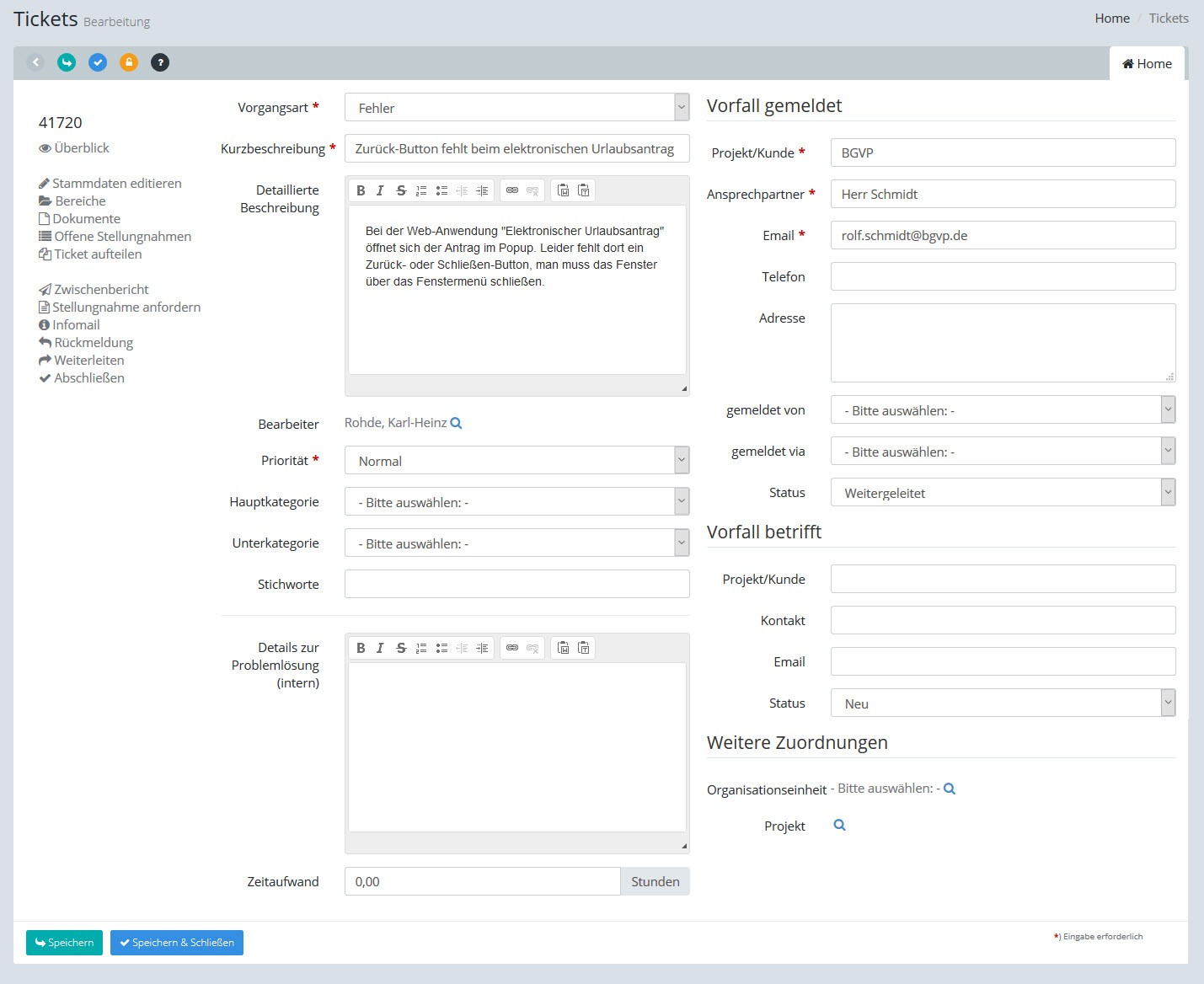The width and height of the screenshot is (1204, 984).
Task: Expand the Priorität dropdown
Action: [516, 461]
